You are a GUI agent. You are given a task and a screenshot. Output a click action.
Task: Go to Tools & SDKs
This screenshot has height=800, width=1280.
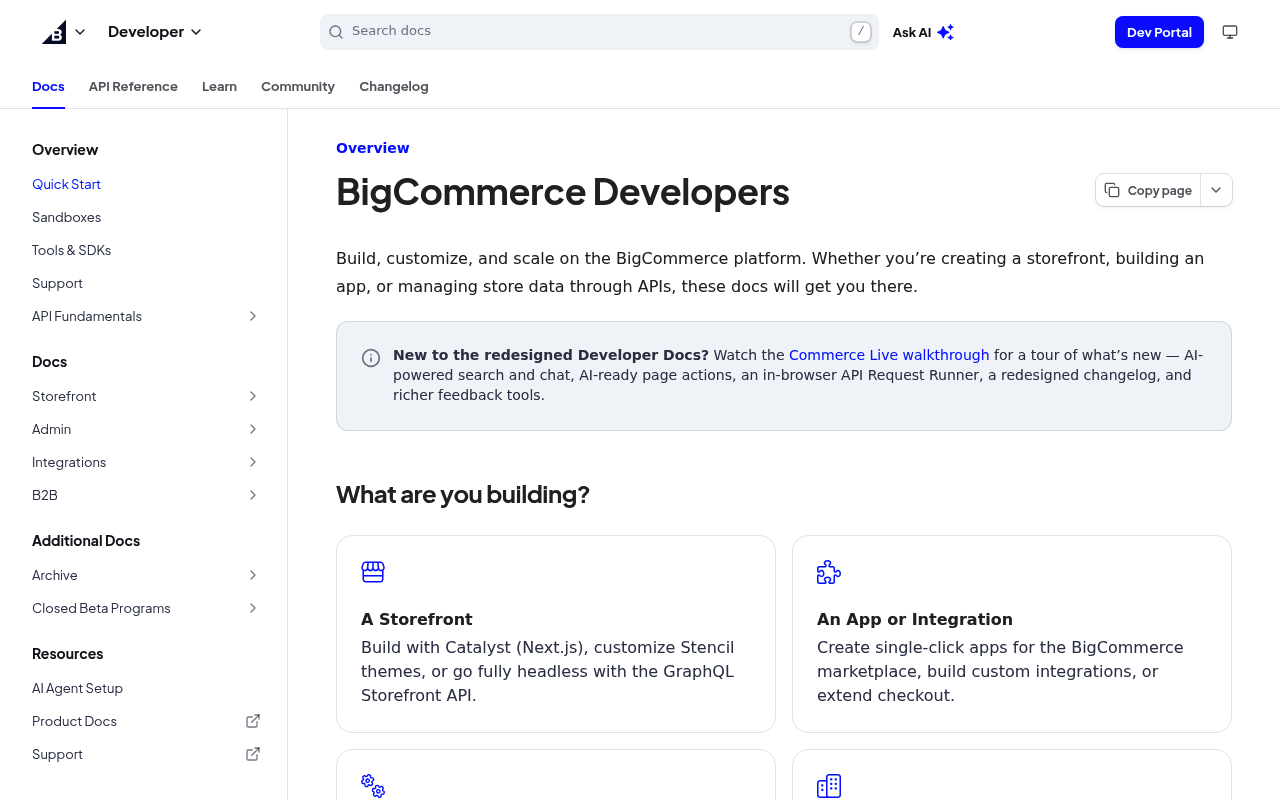pyautogui.click(x=72, y=250)
